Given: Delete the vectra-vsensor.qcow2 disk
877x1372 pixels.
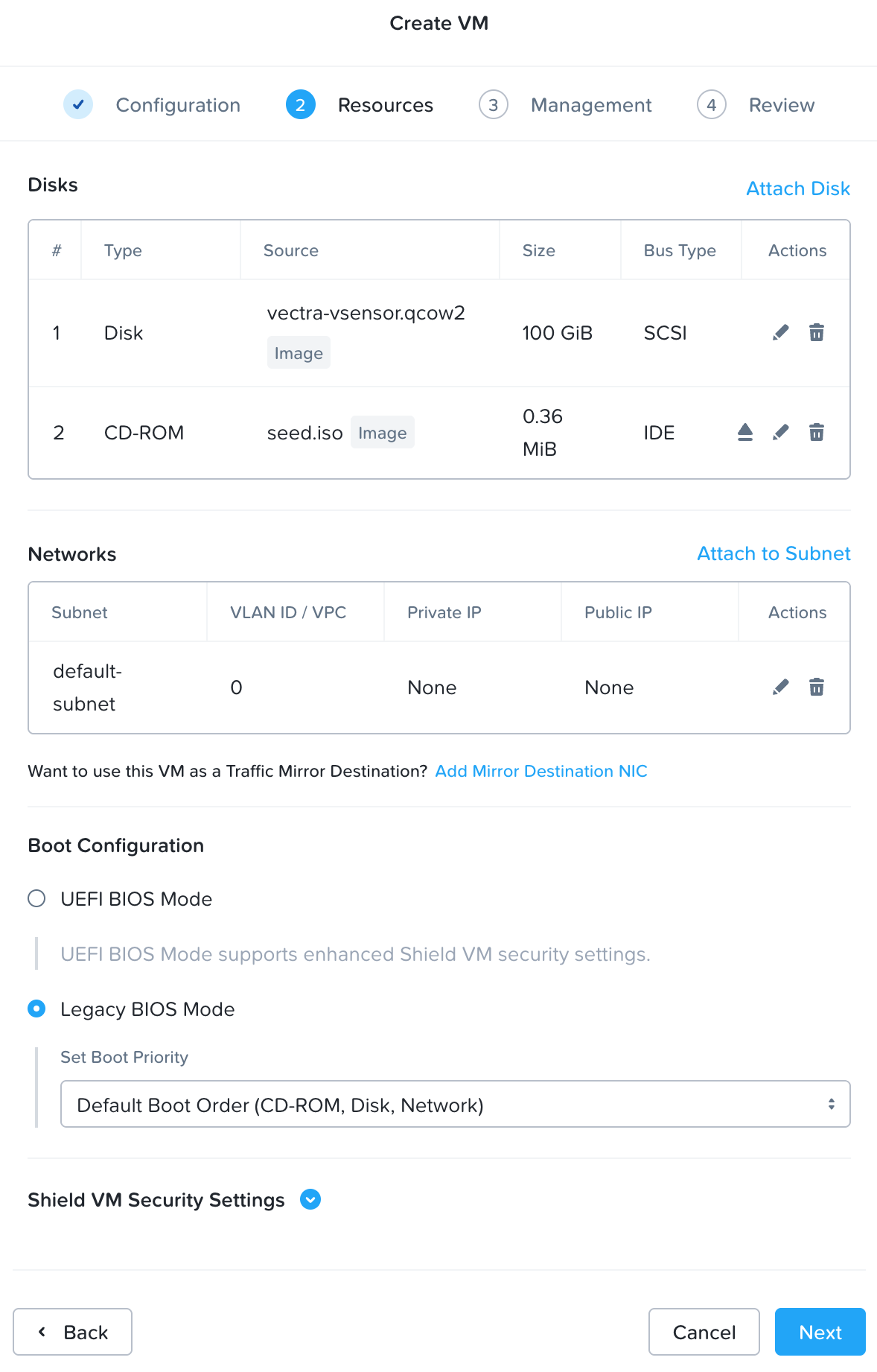Looking at the screenshot, I should click(x=817, y=332).
